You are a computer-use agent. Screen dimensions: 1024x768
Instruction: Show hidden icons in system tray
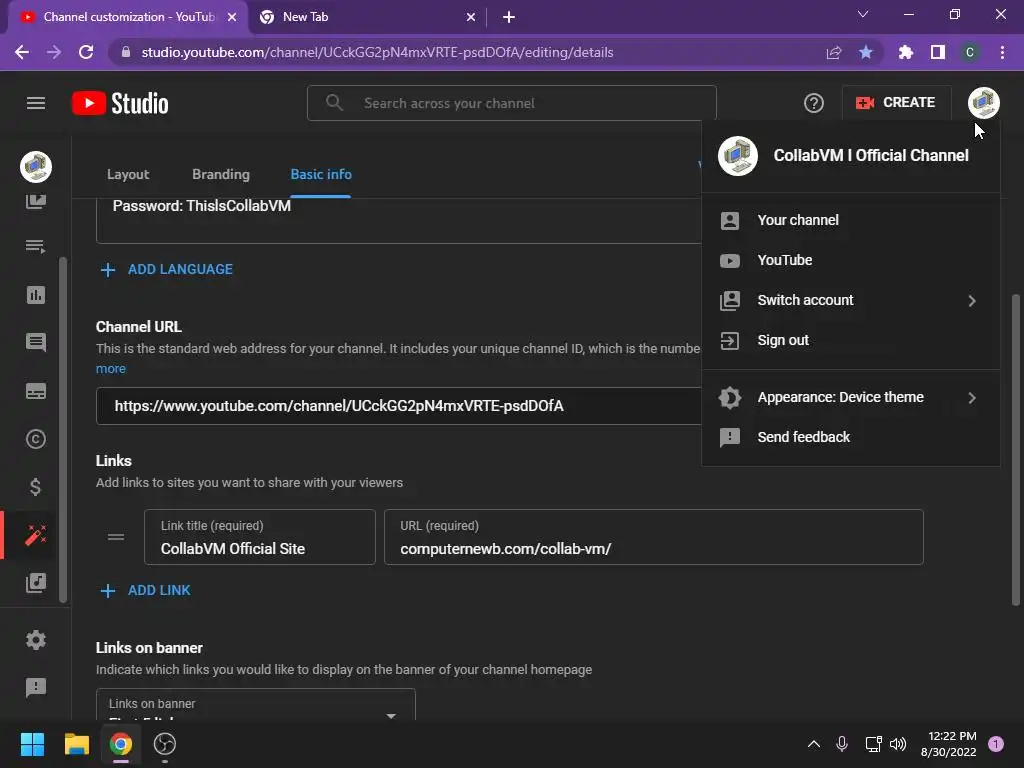[x=814, y=744]
